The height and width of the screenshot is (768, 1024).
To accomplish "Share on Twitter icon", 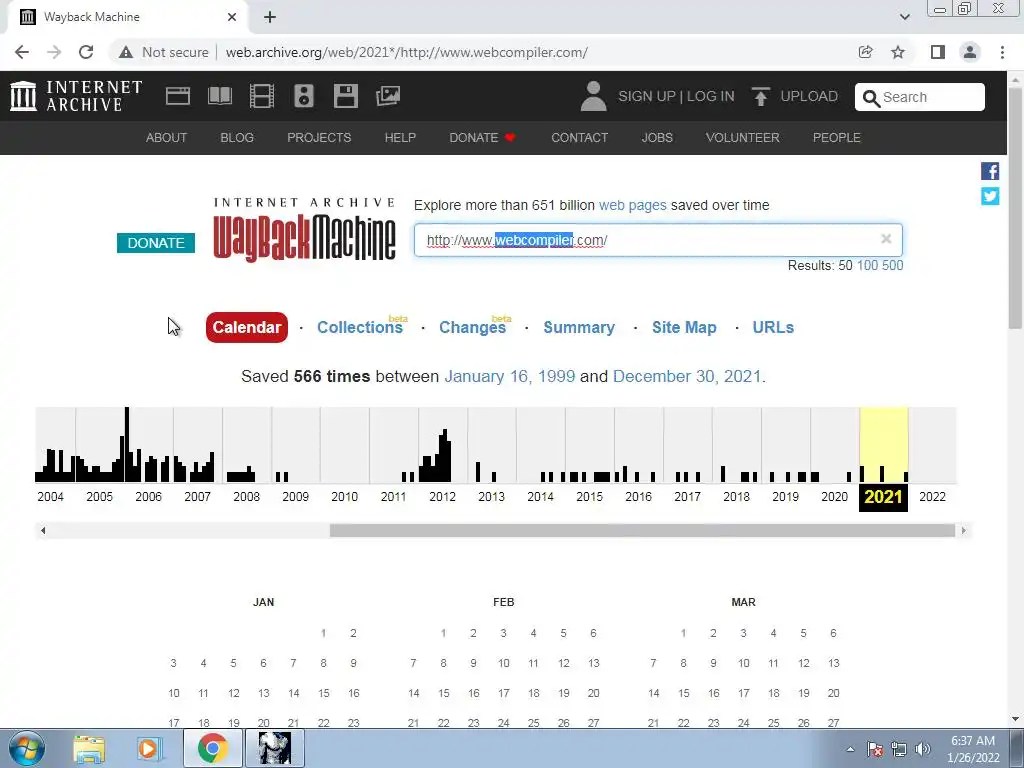I will 989,196.
